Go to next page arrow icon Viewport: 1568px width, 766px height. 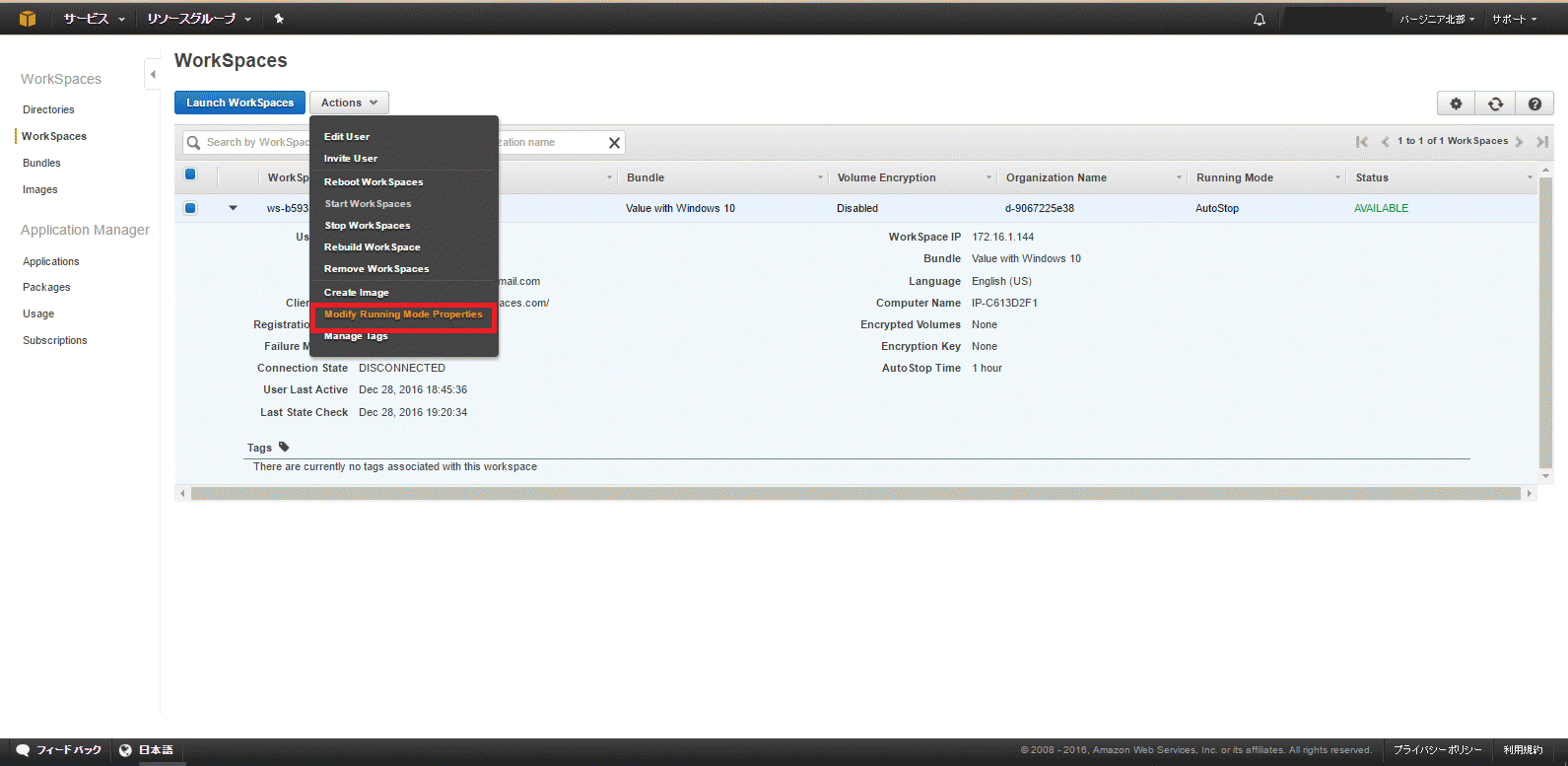point(1520,142)
